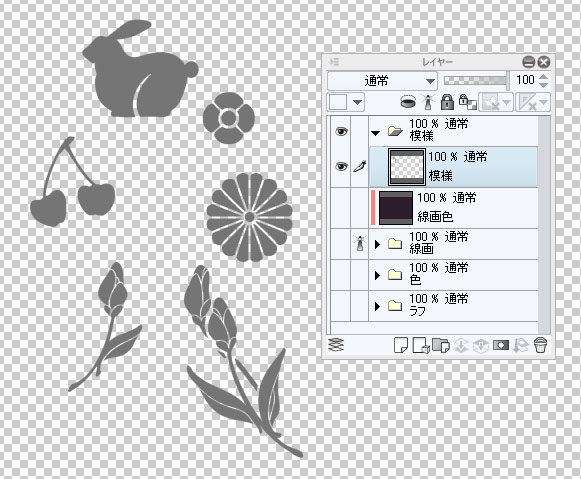Set as reference layer with lighthouse icon
This screenshot has width=581, height=479.
pos(428,102)
